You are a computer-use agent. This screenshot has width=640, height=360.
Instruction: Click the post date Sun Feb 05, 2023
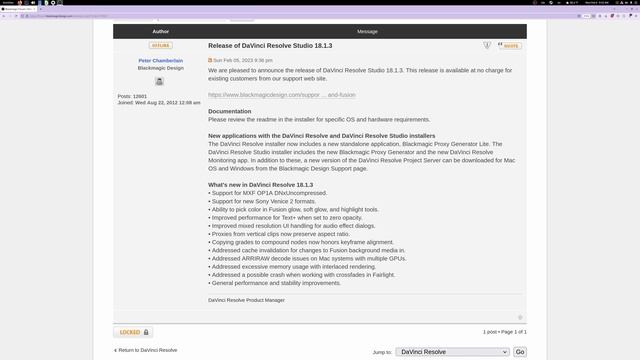click(243, 60)
